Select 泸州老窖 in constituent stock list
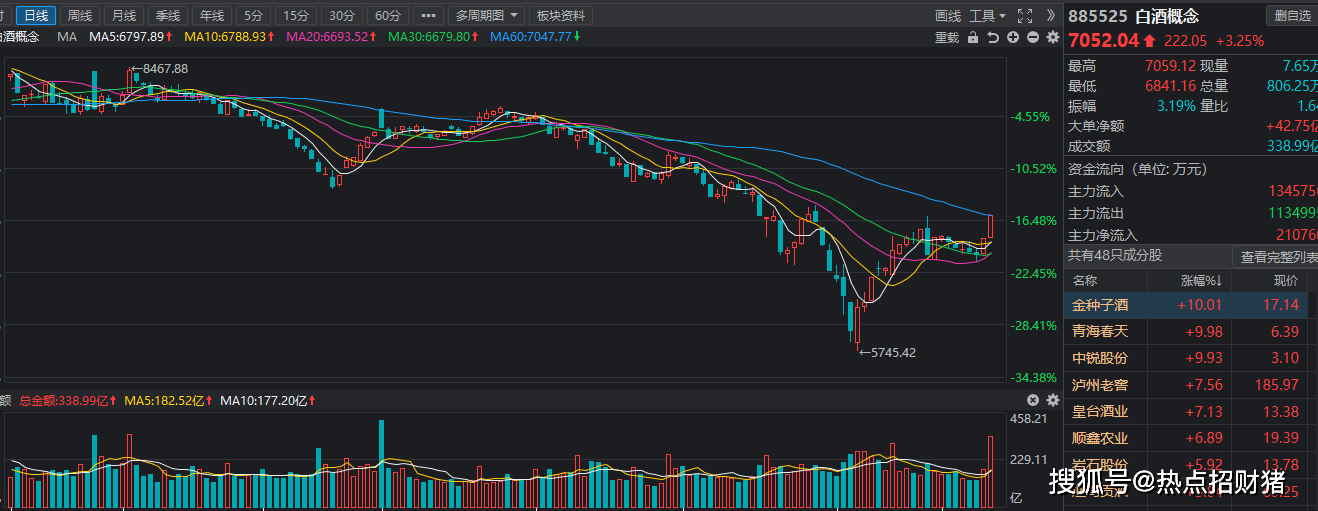This screenshot has height=511, width=1318. (1100, 384)
